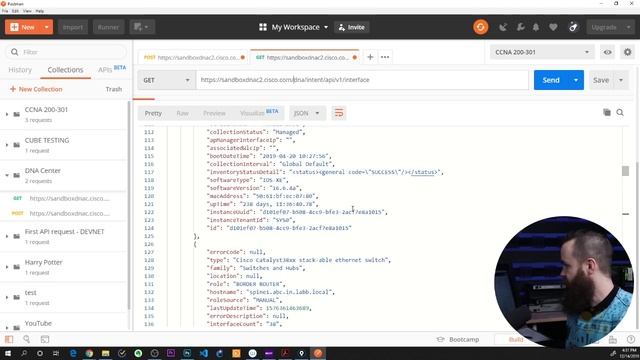Open Bootcamp in the status bar

pos(458,340)
